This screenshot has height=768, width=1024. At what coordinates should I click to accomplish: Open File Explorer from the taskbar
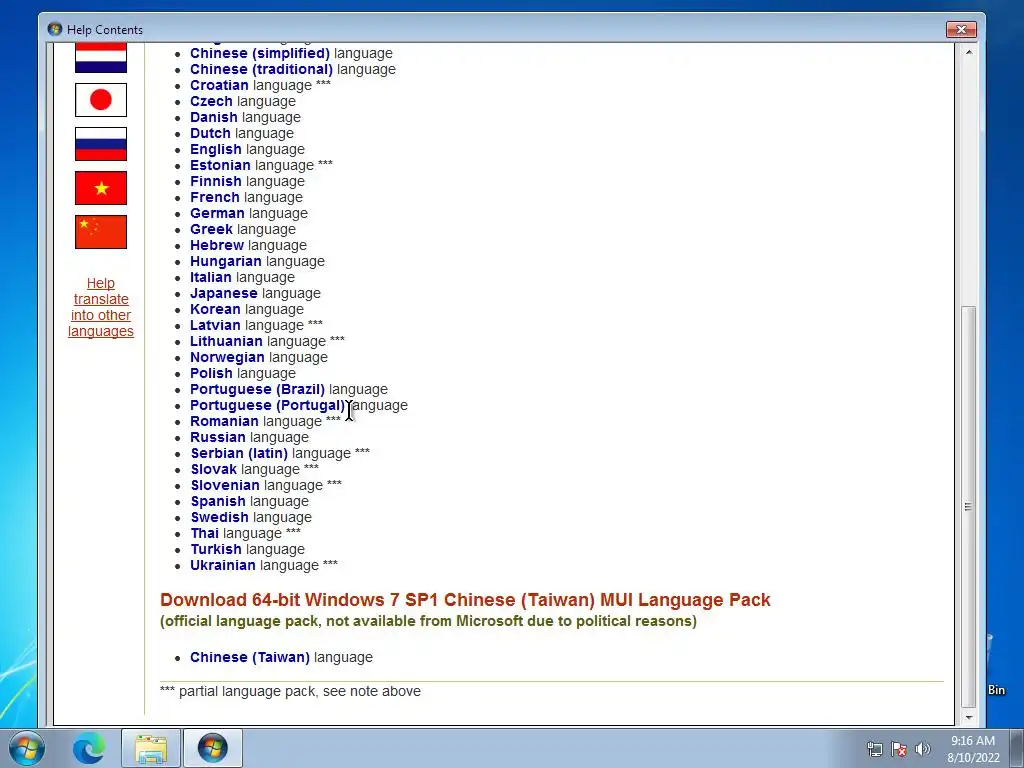point(151,748)
